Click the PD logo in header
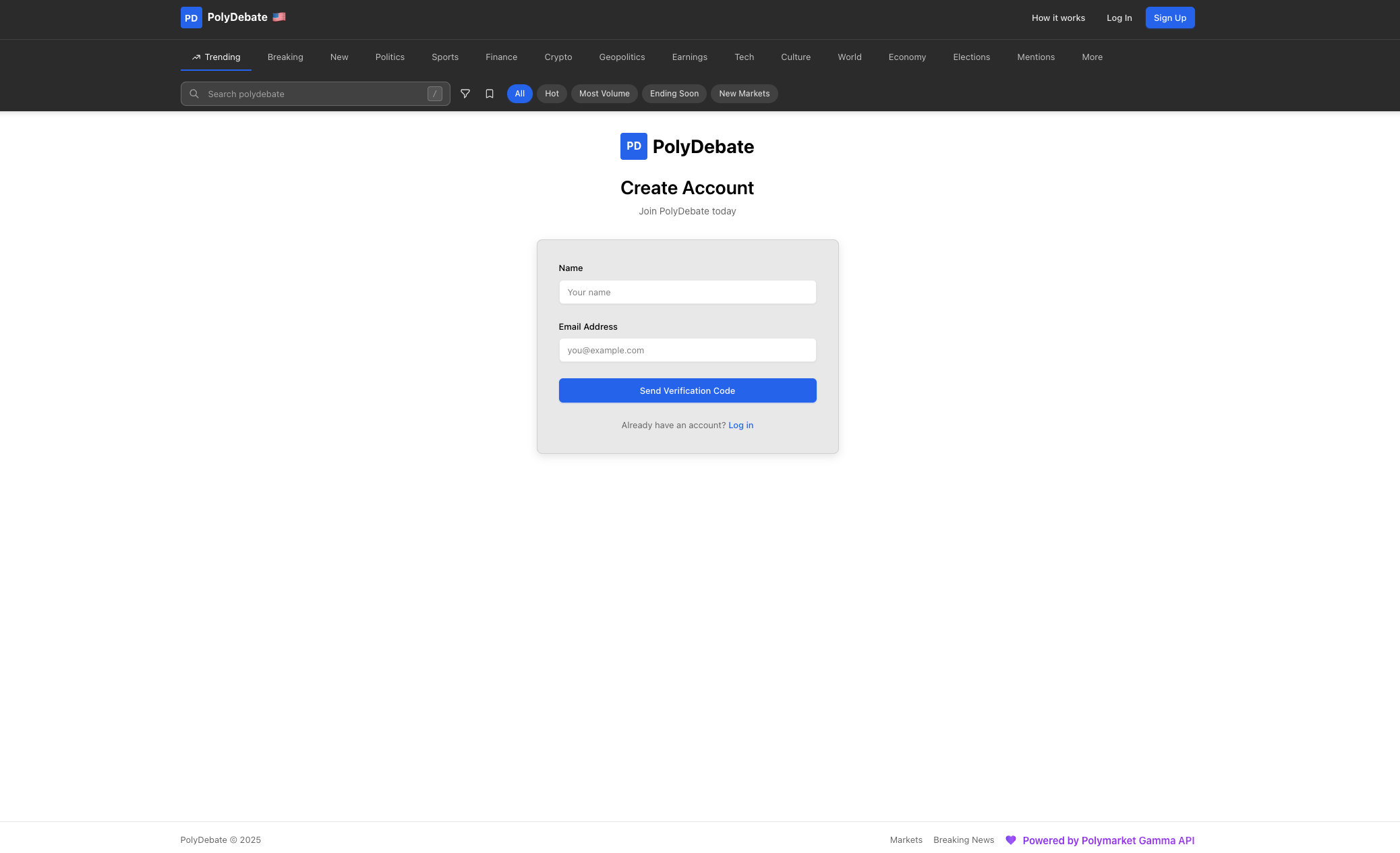The image size is (1400, 853). [x=191, y=18]
